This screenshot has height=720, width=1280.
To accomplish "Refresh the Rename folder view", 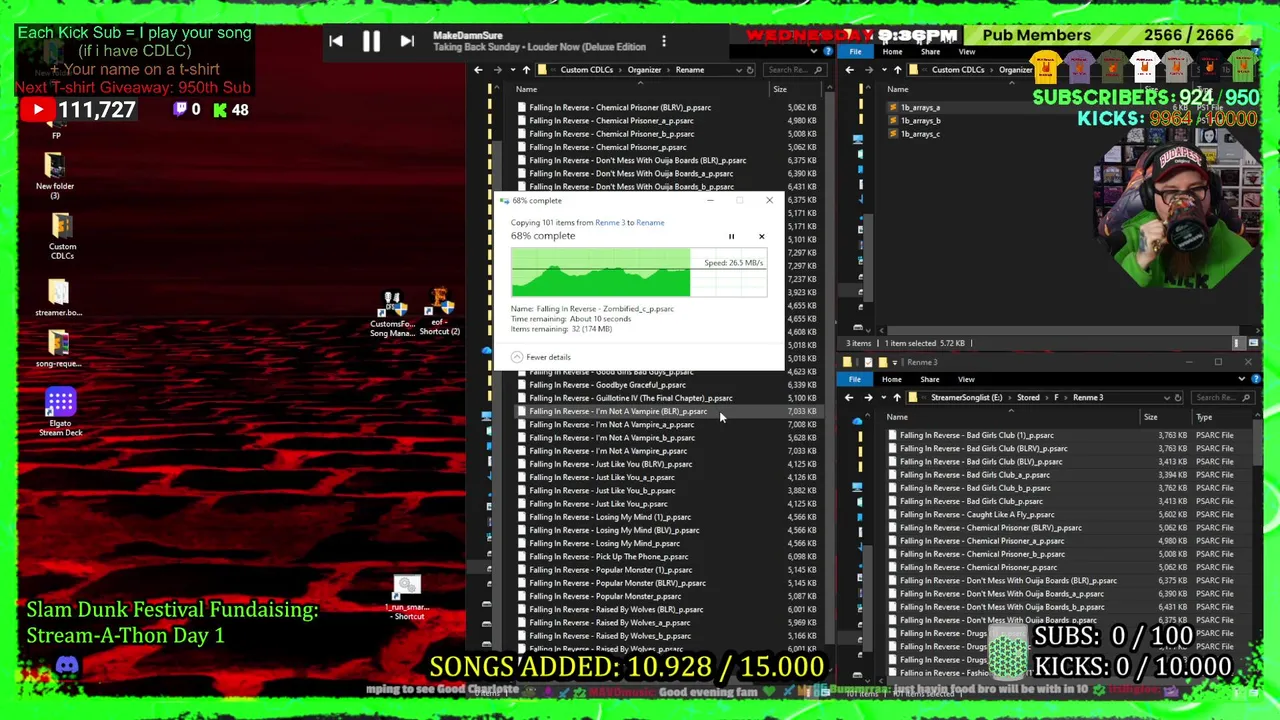I will click(x=750, y=70).
